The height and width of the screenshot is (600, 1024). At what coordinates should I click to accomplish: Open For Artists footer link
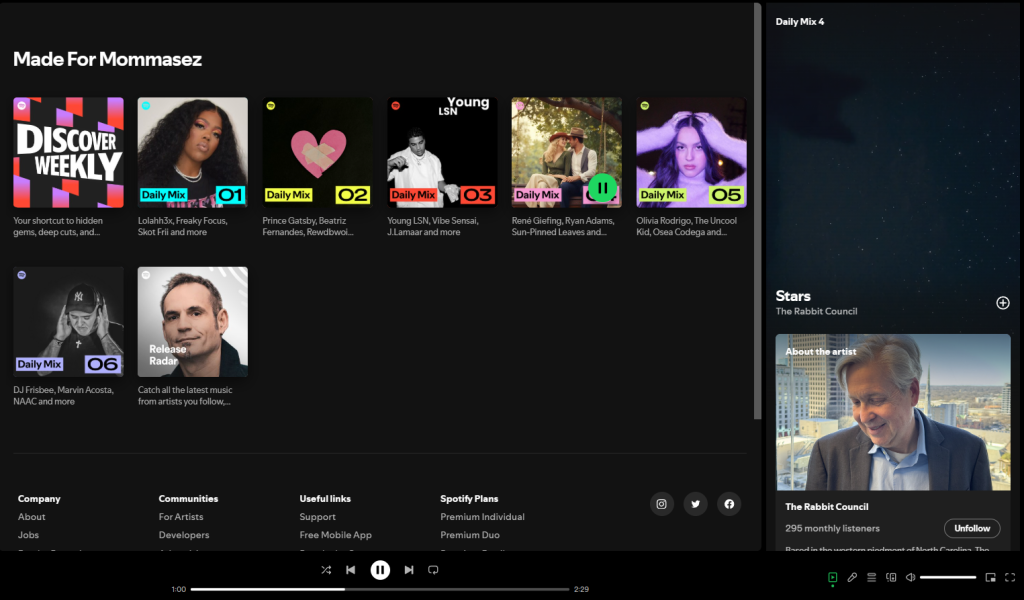[x=181, y=516]
